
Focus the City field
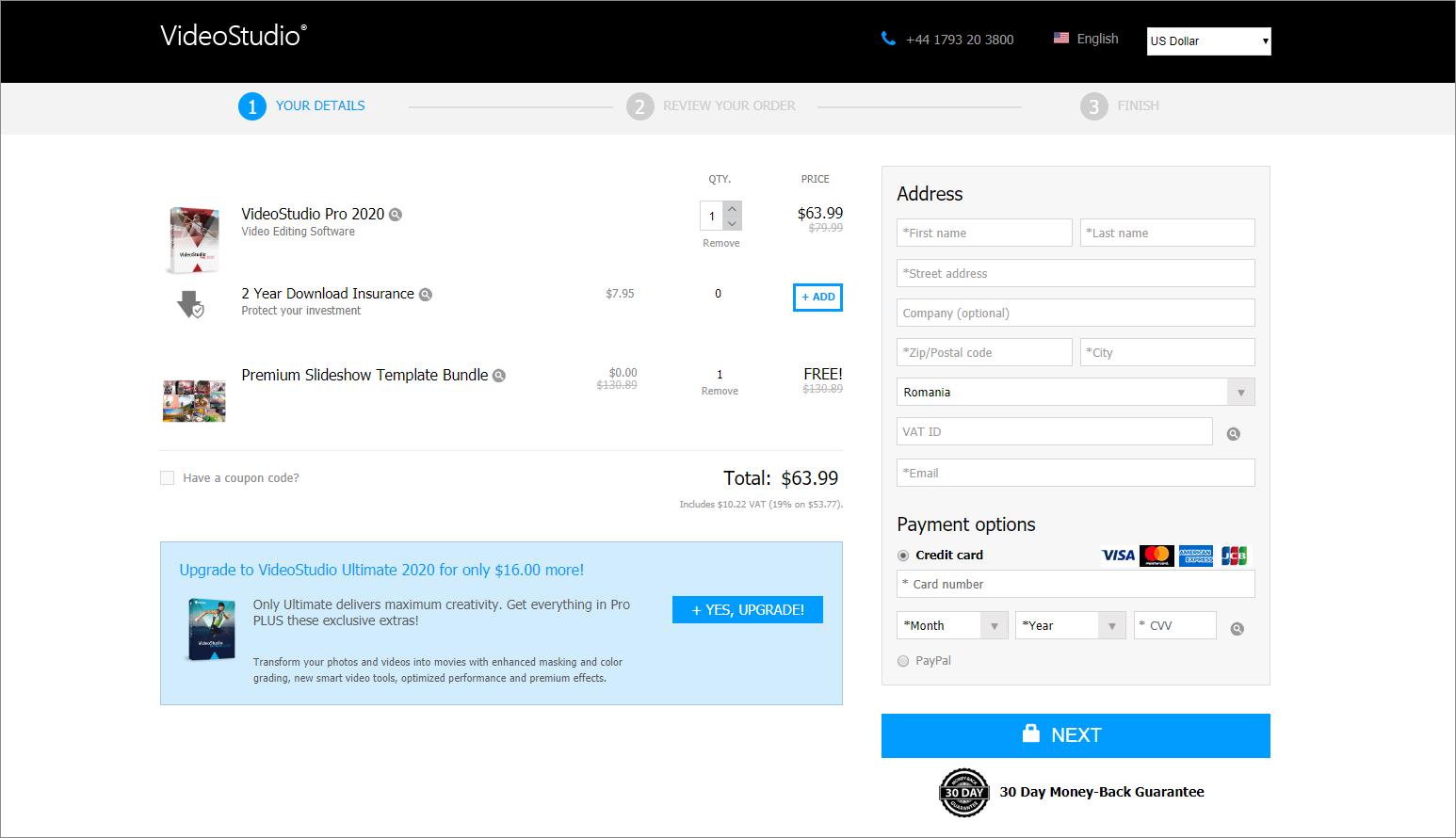pos(1168,352)
